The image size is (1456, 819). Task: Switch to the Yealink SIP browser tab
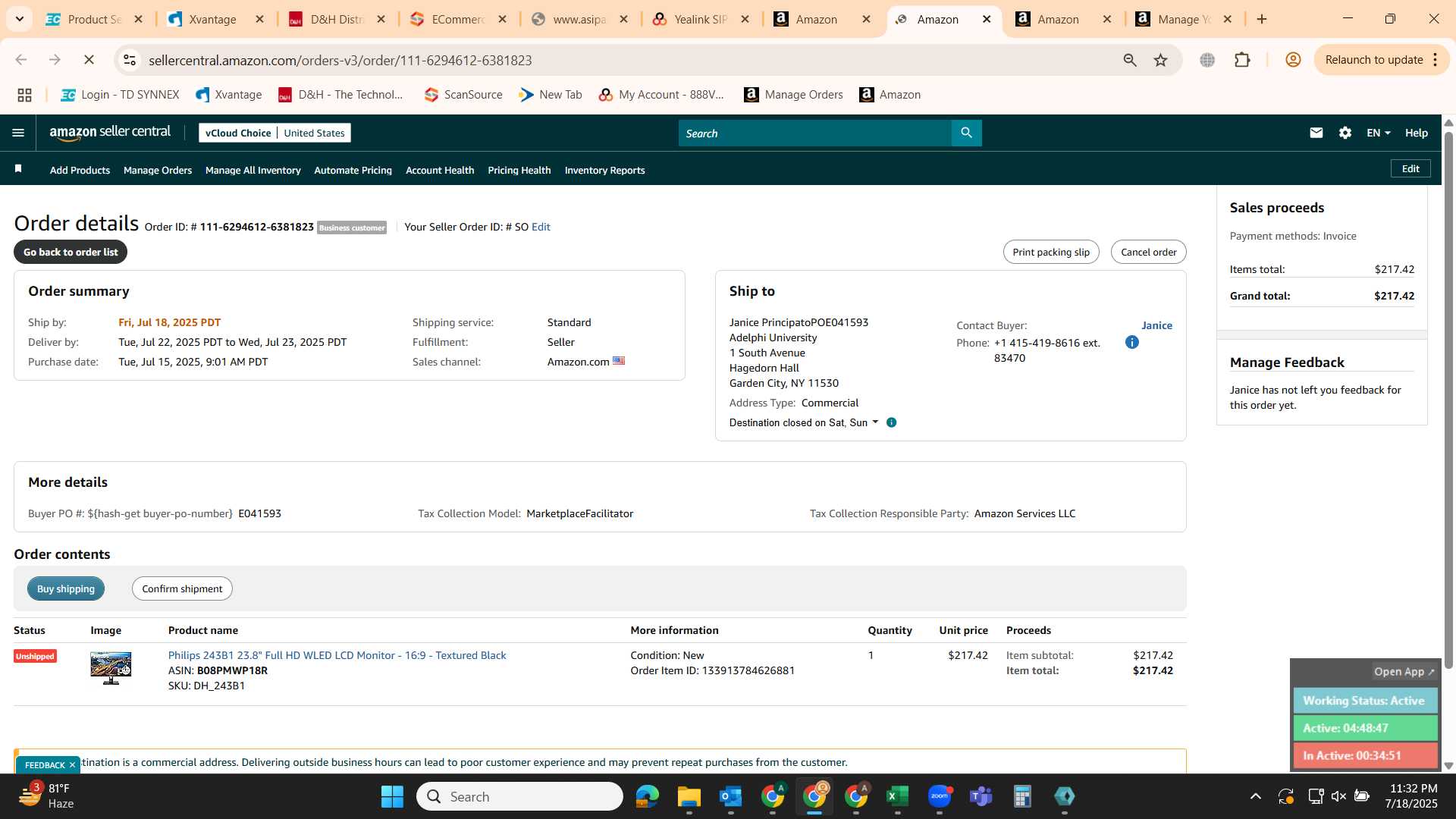[x=701, y=19]
